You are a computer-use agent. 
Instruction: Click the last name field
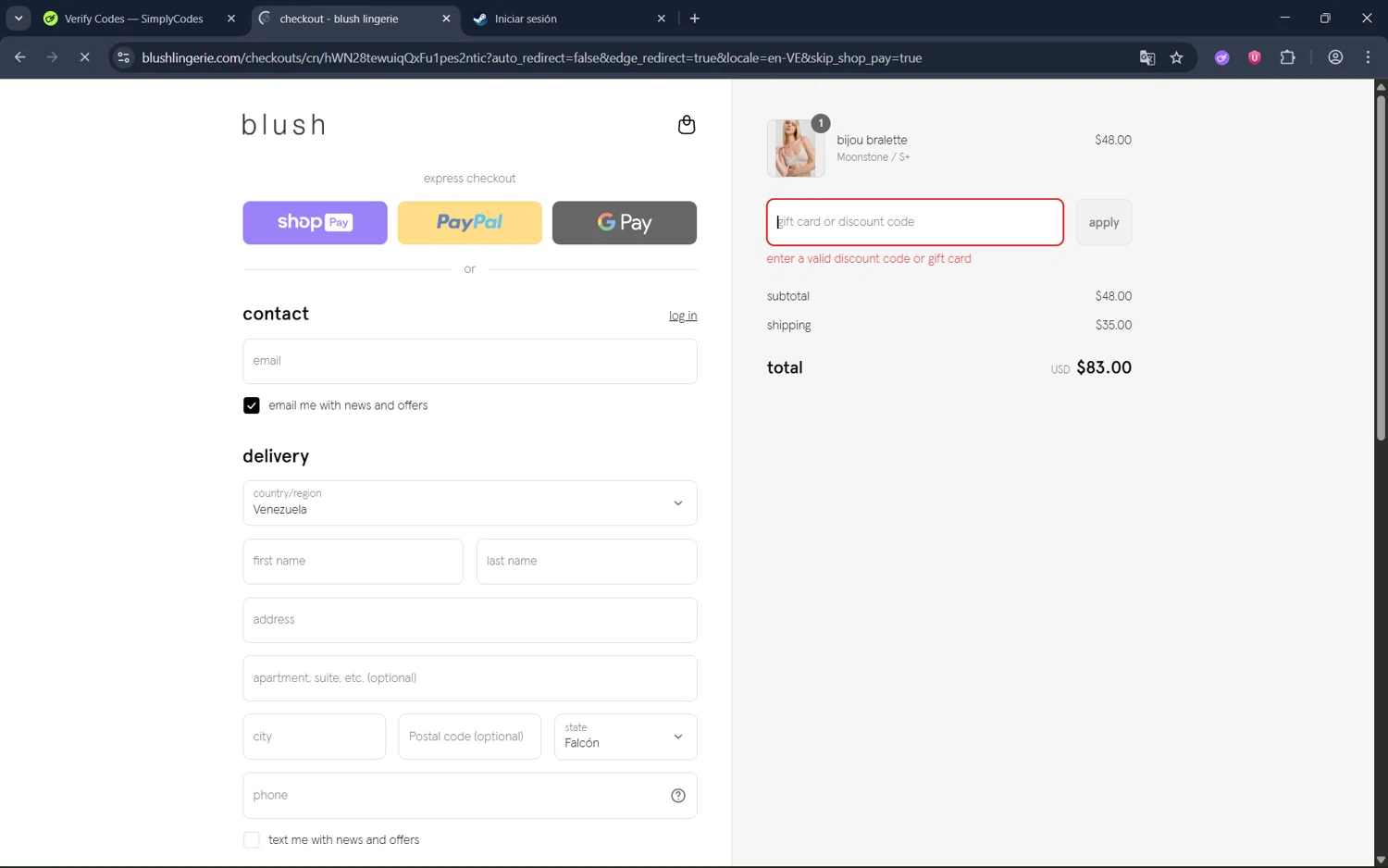[x=587, y=562]
